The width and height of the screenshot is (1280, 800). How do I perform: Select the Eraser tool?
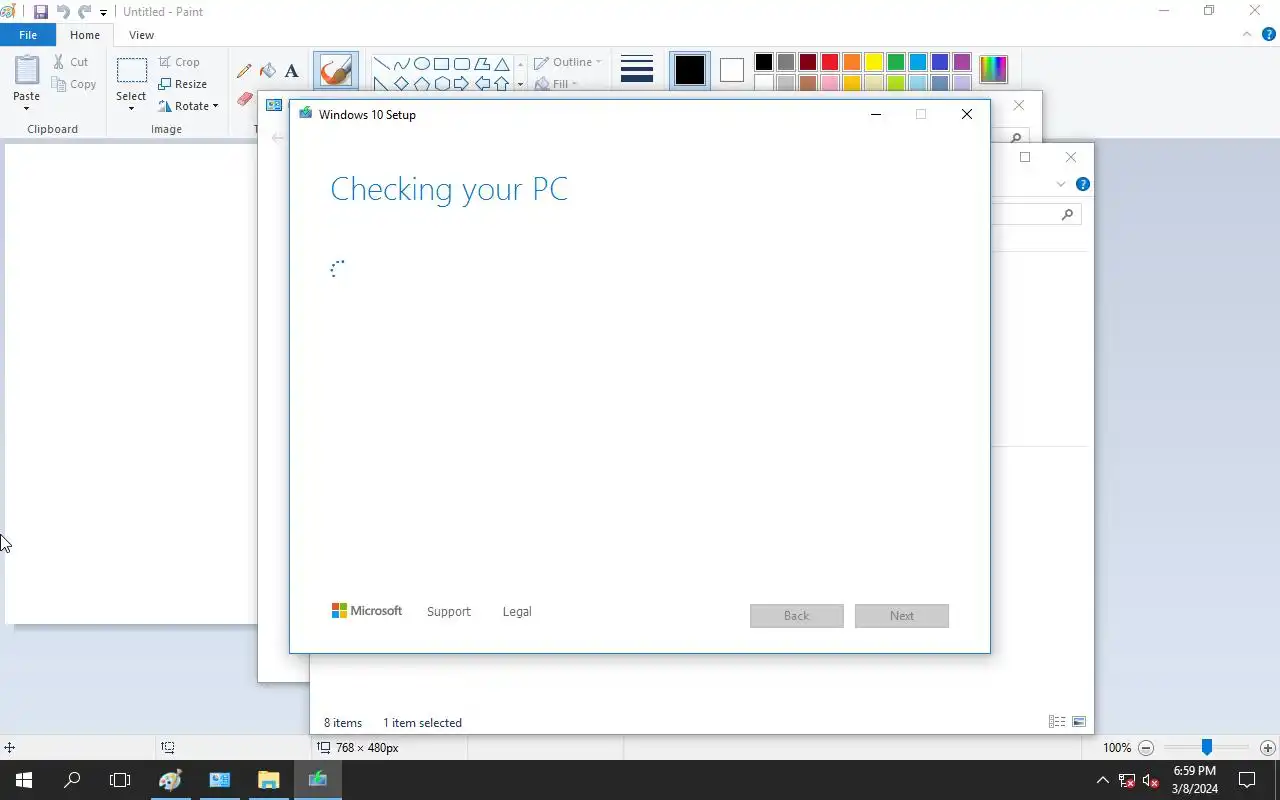[244, 98]
